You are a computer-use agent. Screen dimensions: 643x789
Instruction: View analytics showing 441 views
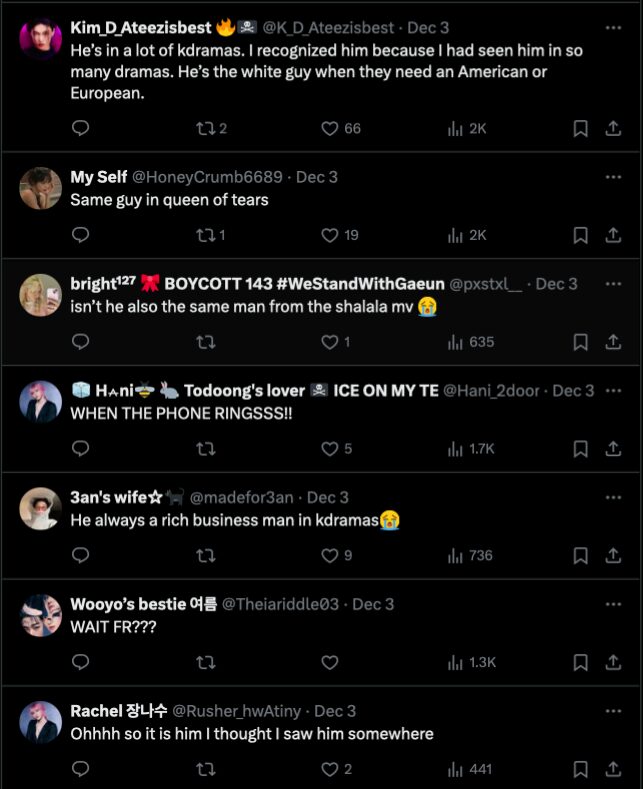tap(471, 769)
